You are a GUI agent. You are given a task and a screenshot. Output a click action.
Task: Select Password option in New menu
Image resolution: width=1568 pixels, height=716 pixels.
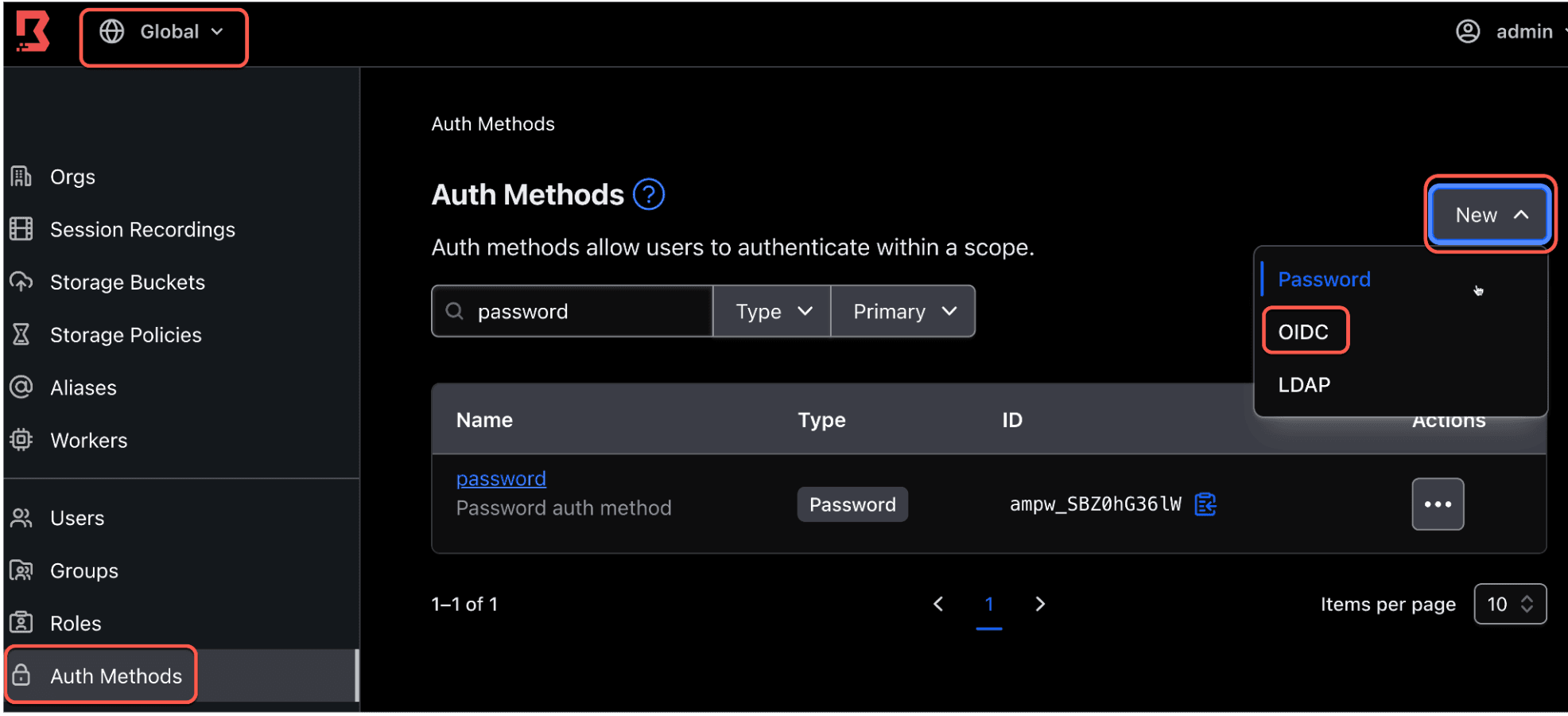pos(1324,279)
